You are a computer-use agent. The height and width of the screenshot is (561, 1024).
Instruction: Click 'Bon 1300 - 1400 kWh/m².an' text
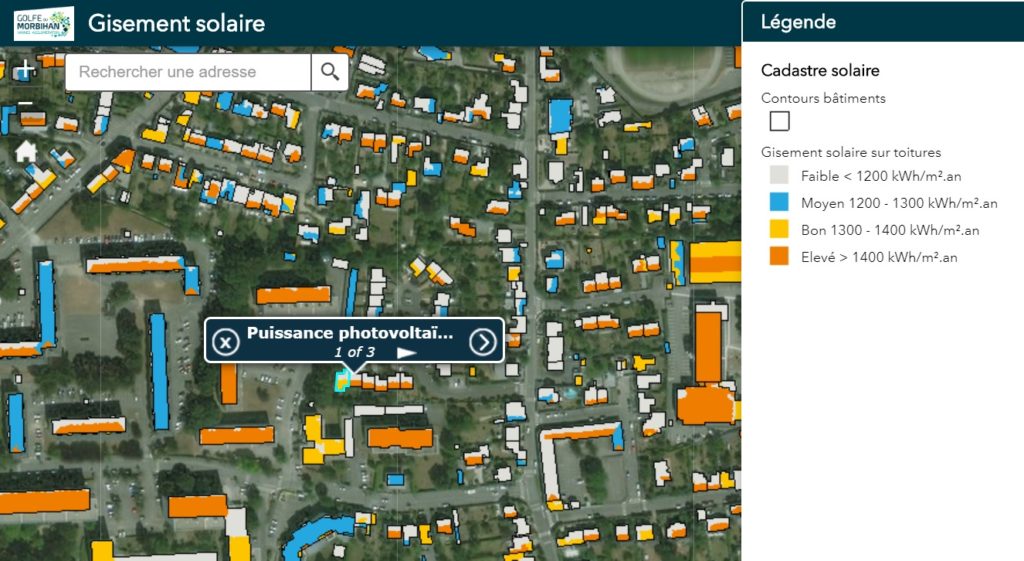pos(890,230)
